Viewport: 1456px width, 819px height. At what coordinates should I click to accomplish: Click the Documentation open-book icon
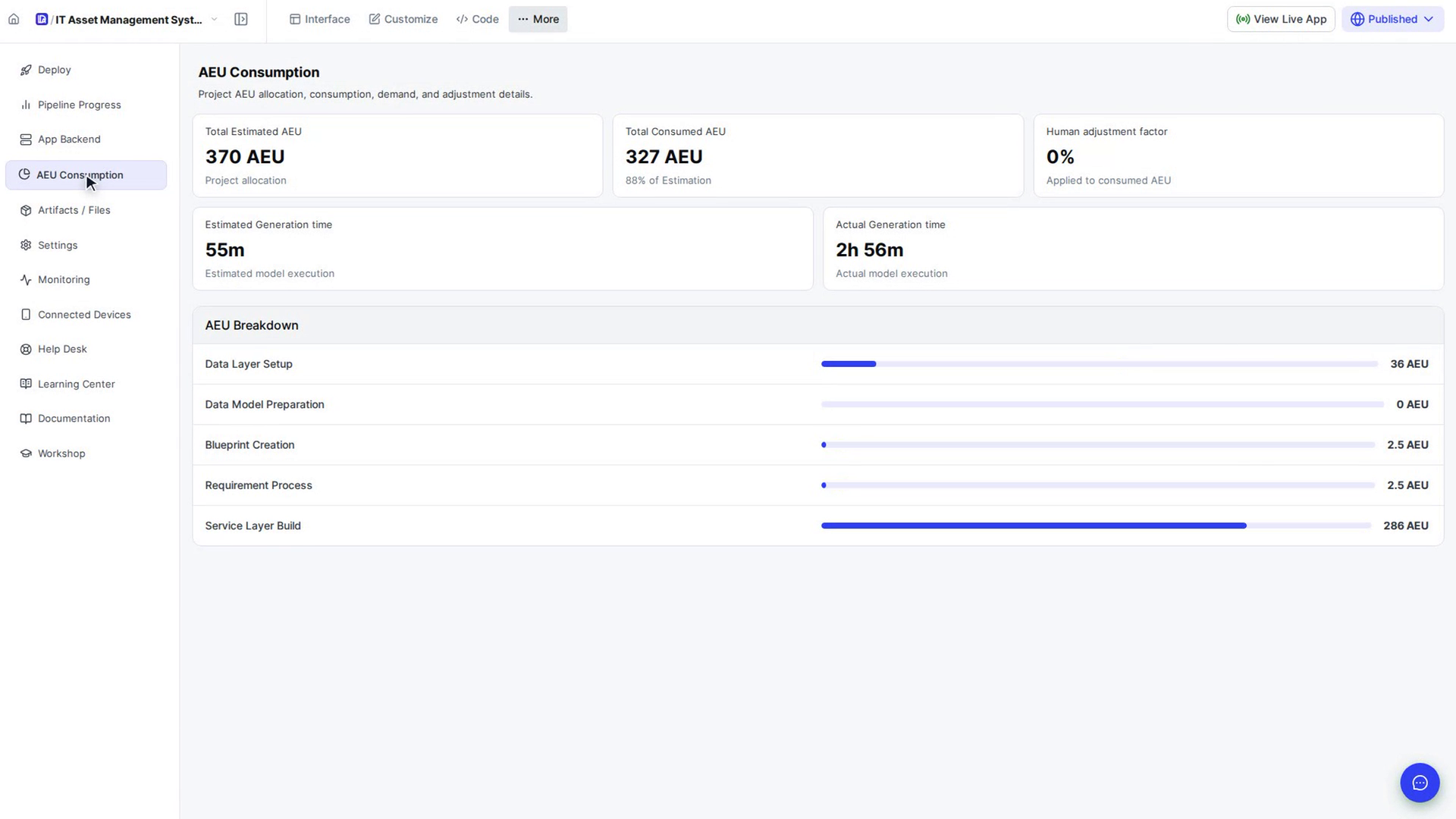pos(26,419)
